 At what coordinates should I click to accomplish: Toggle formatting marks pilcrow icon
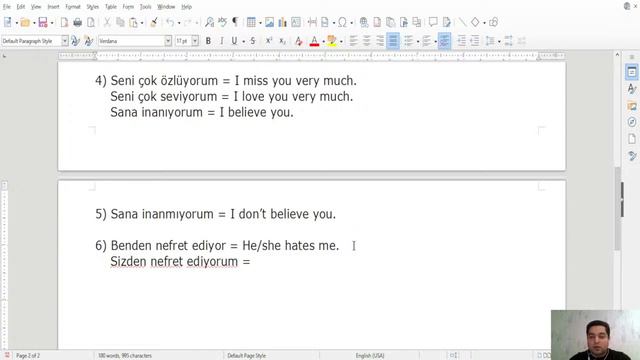236,22
